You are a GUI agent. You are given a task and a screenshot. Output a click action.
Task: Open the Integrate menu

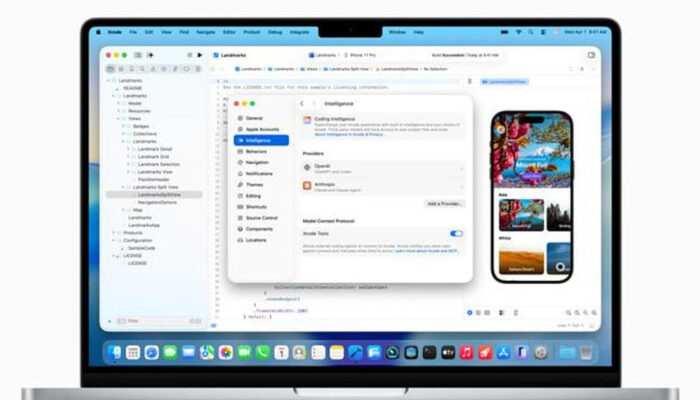[x=300, y=32]
